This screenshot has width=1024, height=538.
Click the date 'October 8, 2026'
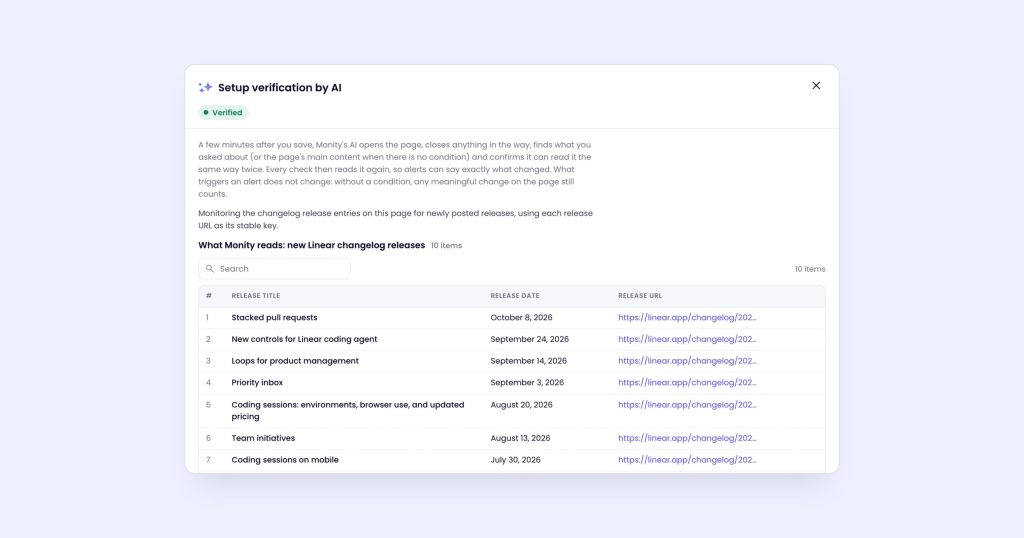pyautogui.click(x=521, y=317)
